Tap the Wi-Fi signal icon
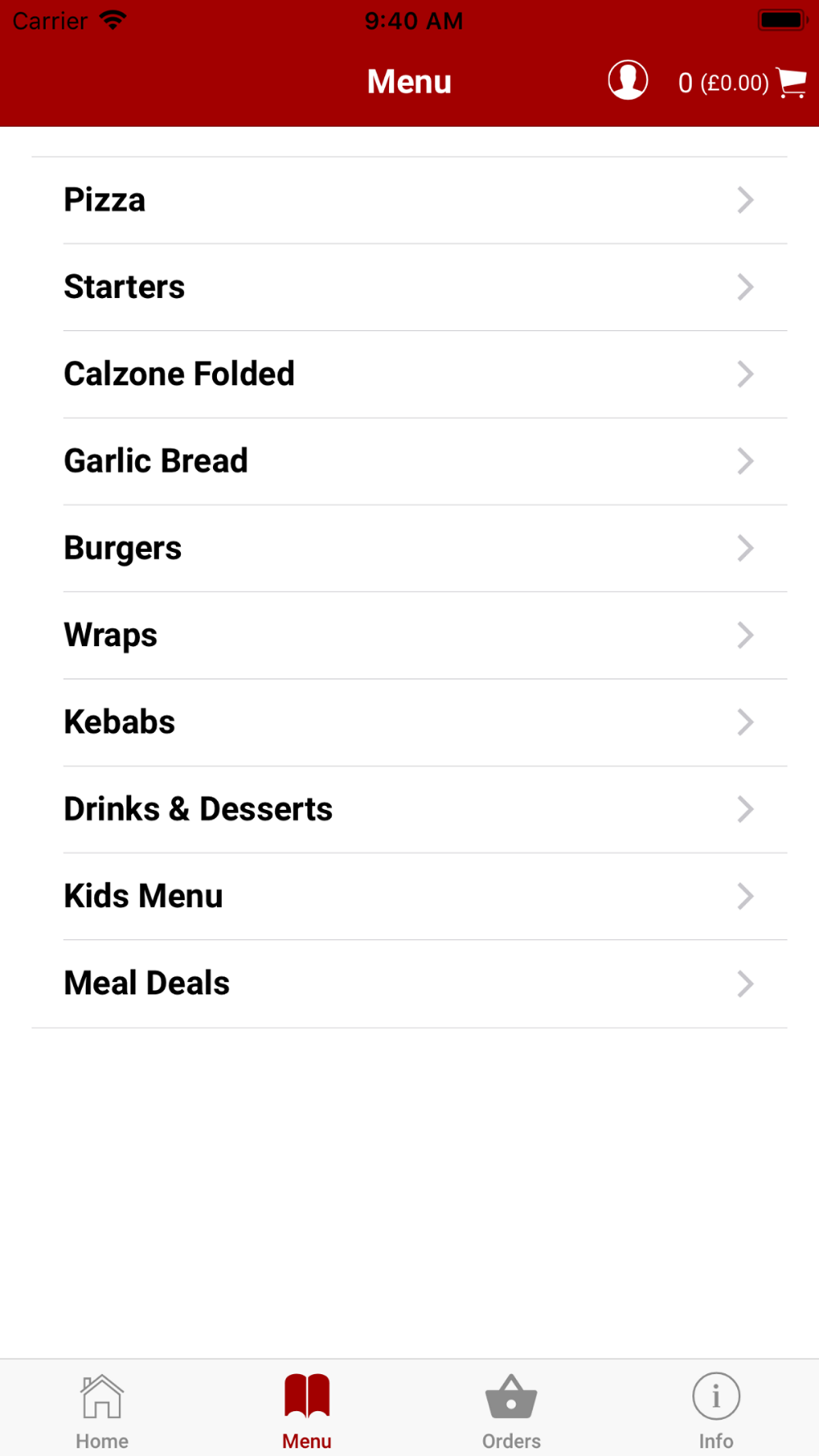Screen dimensions: 819x1456 coord(113,20)
